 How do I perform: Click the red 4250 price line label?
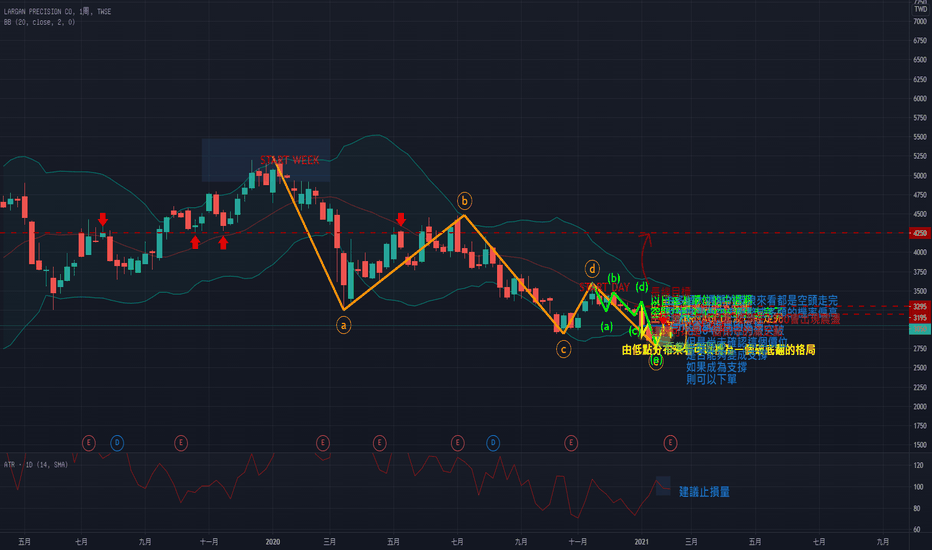pyautogui.click(x=920, y=233)
